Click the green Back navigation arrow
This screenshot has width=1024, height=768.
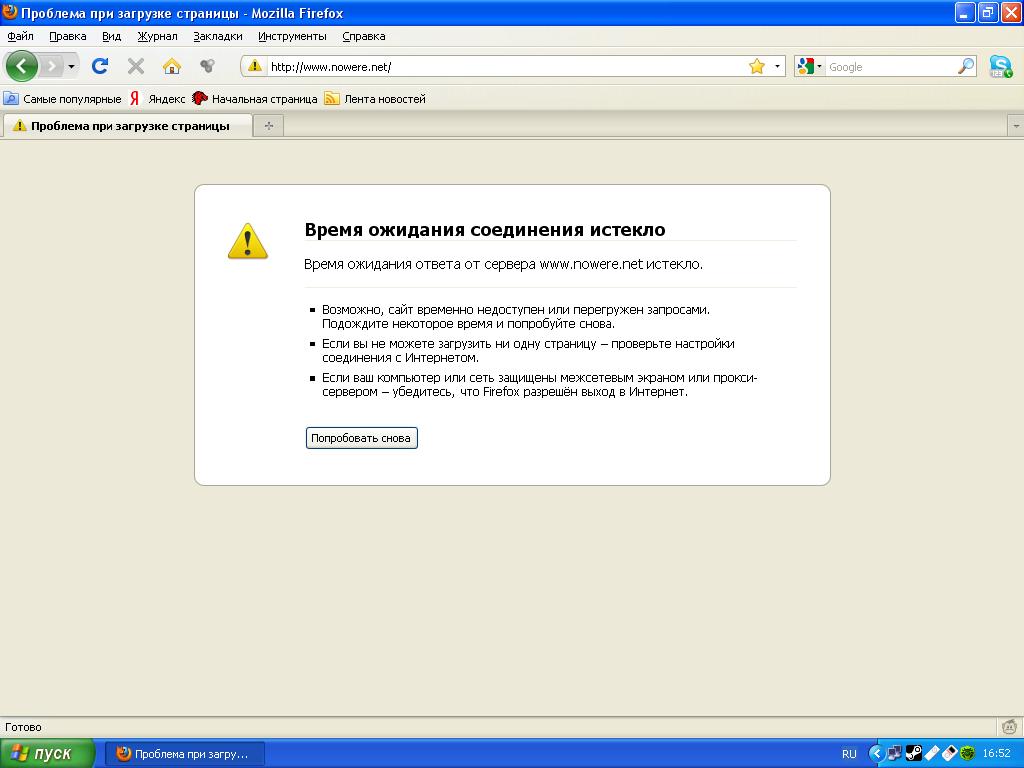[21, 66]
